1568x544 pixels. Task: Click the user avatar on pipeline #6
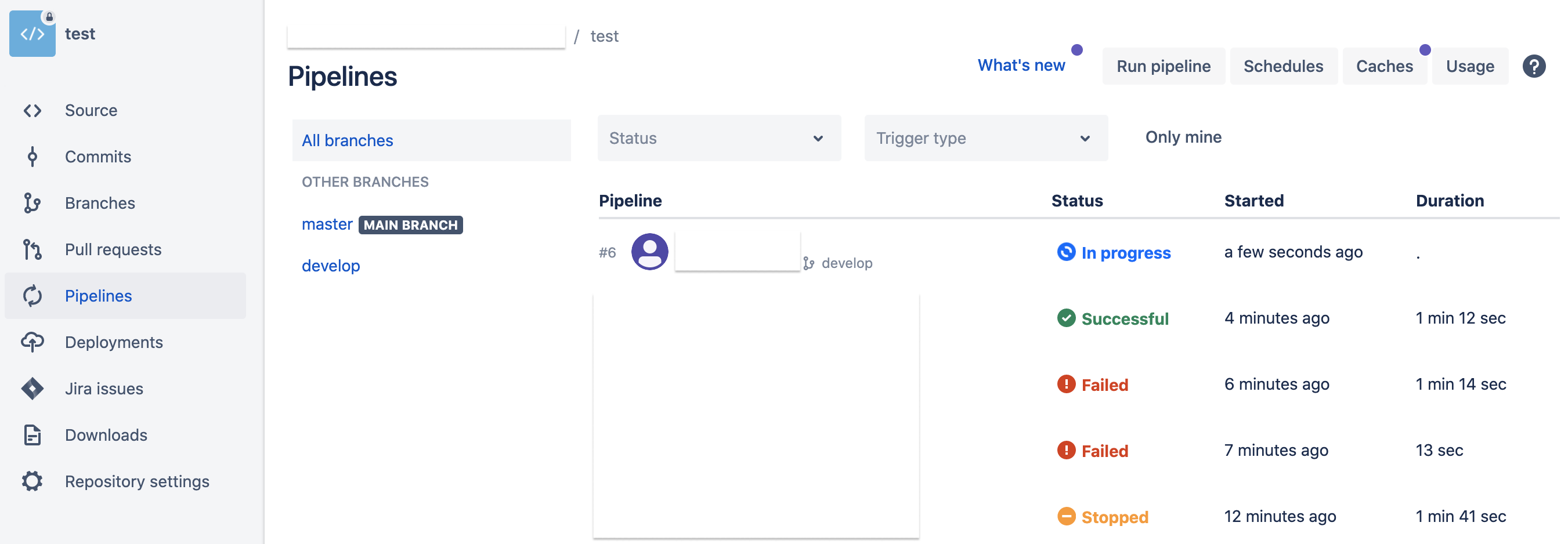click(x=649, y=252)
